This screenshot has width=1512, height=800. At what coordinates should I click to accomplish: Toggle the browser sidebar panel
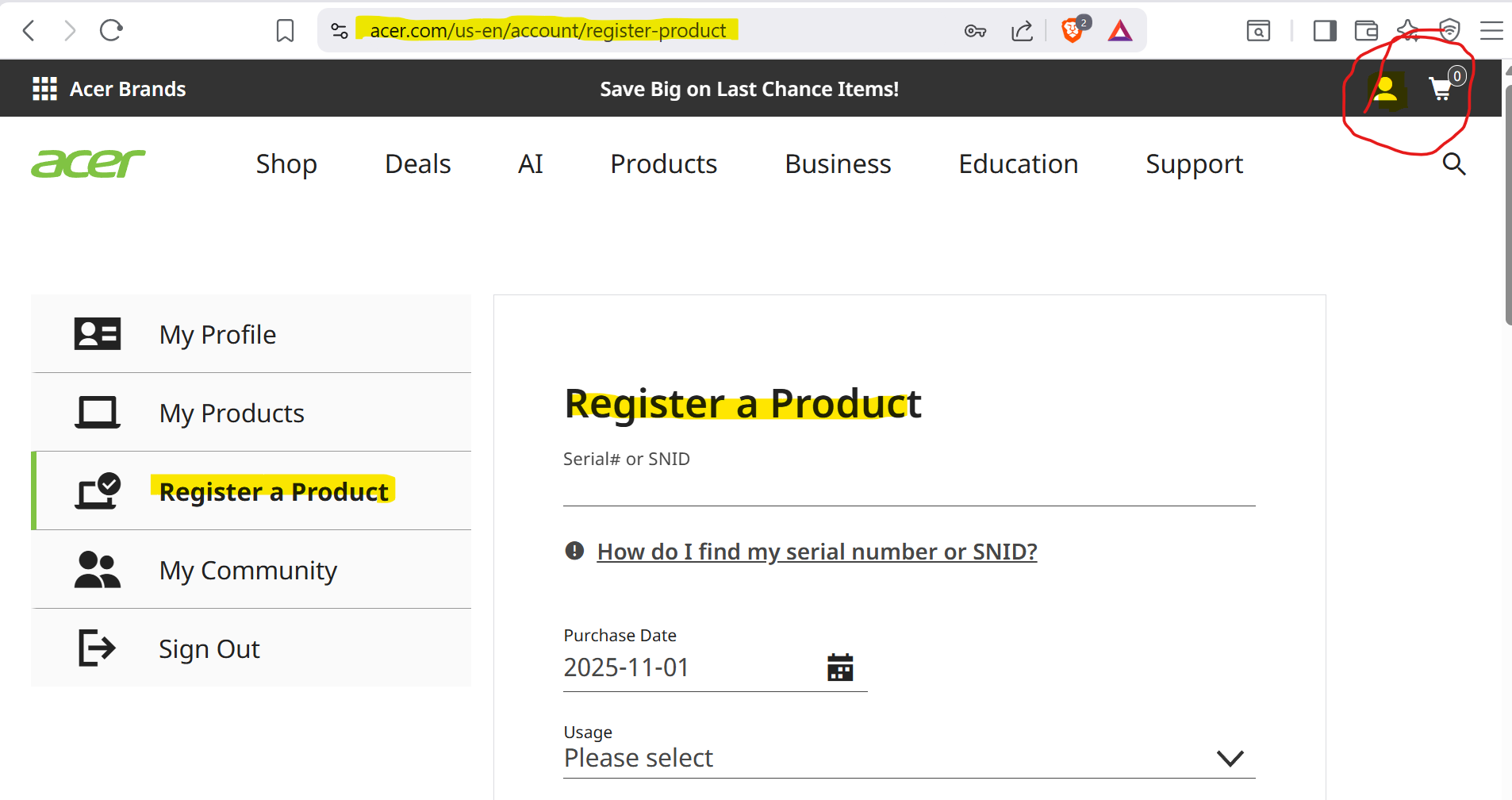pos(1325,31)
